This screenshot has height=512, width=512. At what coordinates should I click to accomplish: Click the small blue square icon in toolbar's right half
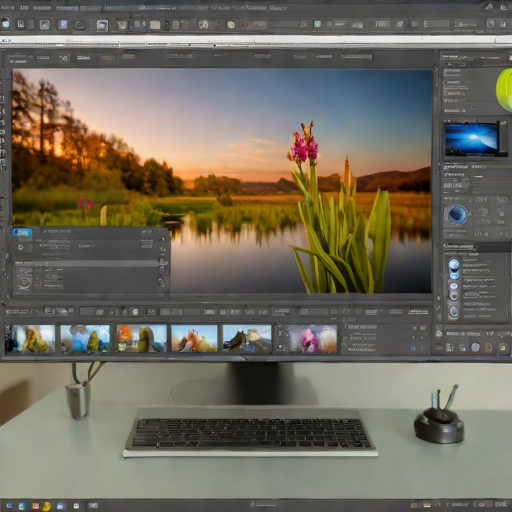414,24
